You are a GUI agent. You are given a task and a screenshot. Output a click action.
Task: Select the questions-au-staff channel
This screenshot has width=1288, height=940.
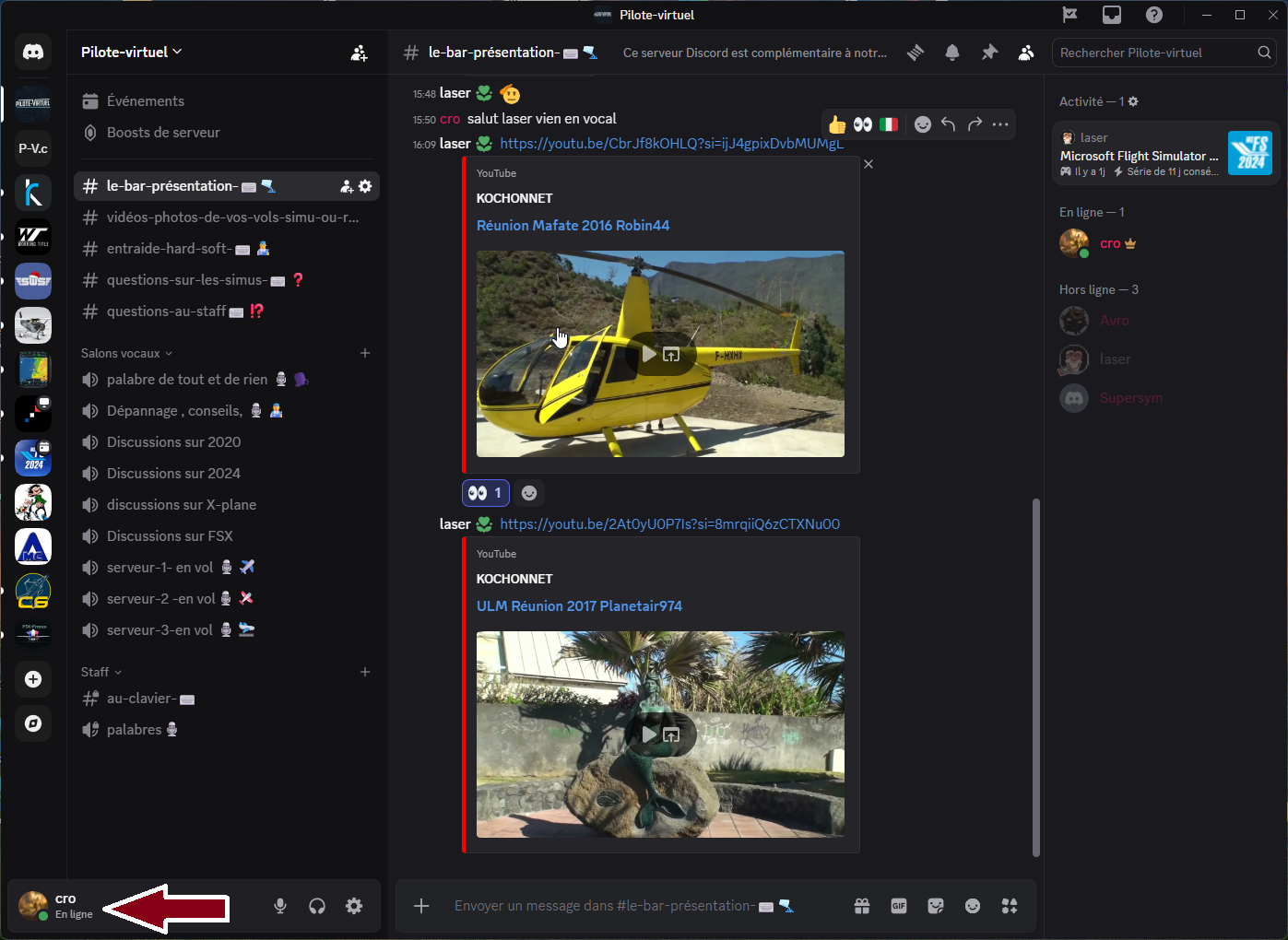tap(166, 311)
